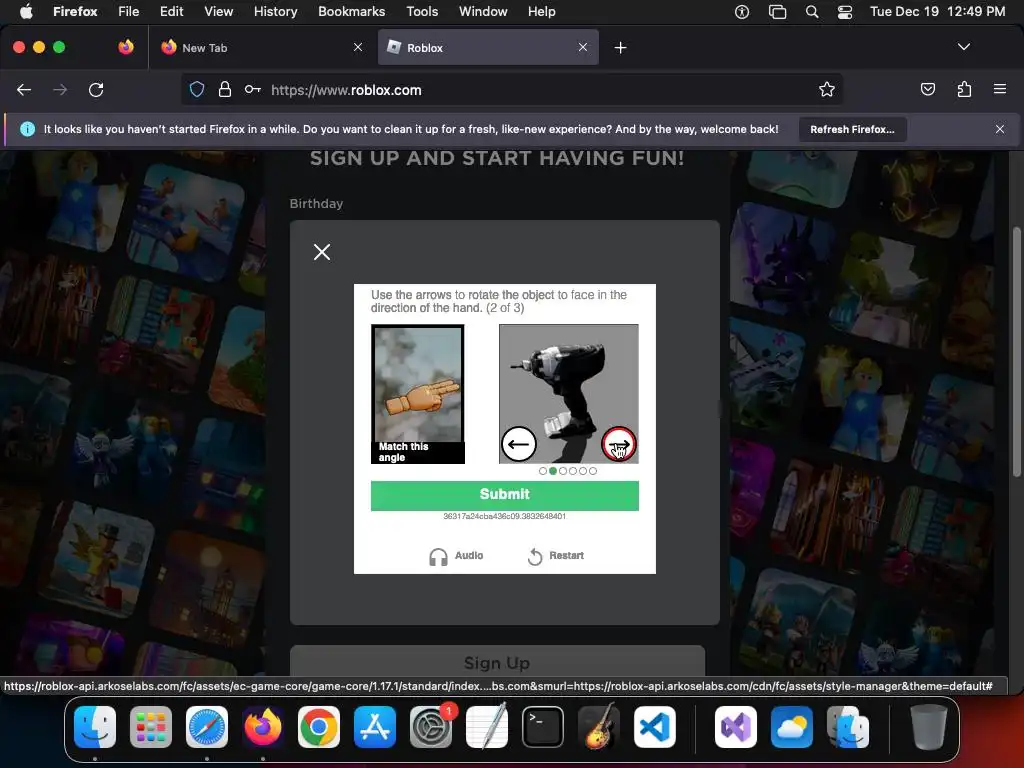
Task: Close the New Tab tab
Action: (x=358, y=47)
